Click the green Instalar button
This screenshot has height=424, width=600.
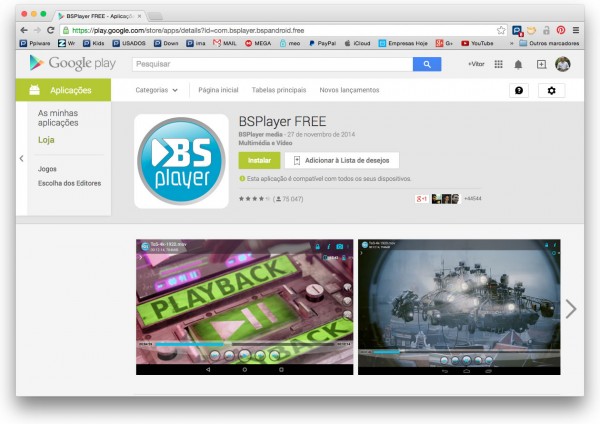259,160
